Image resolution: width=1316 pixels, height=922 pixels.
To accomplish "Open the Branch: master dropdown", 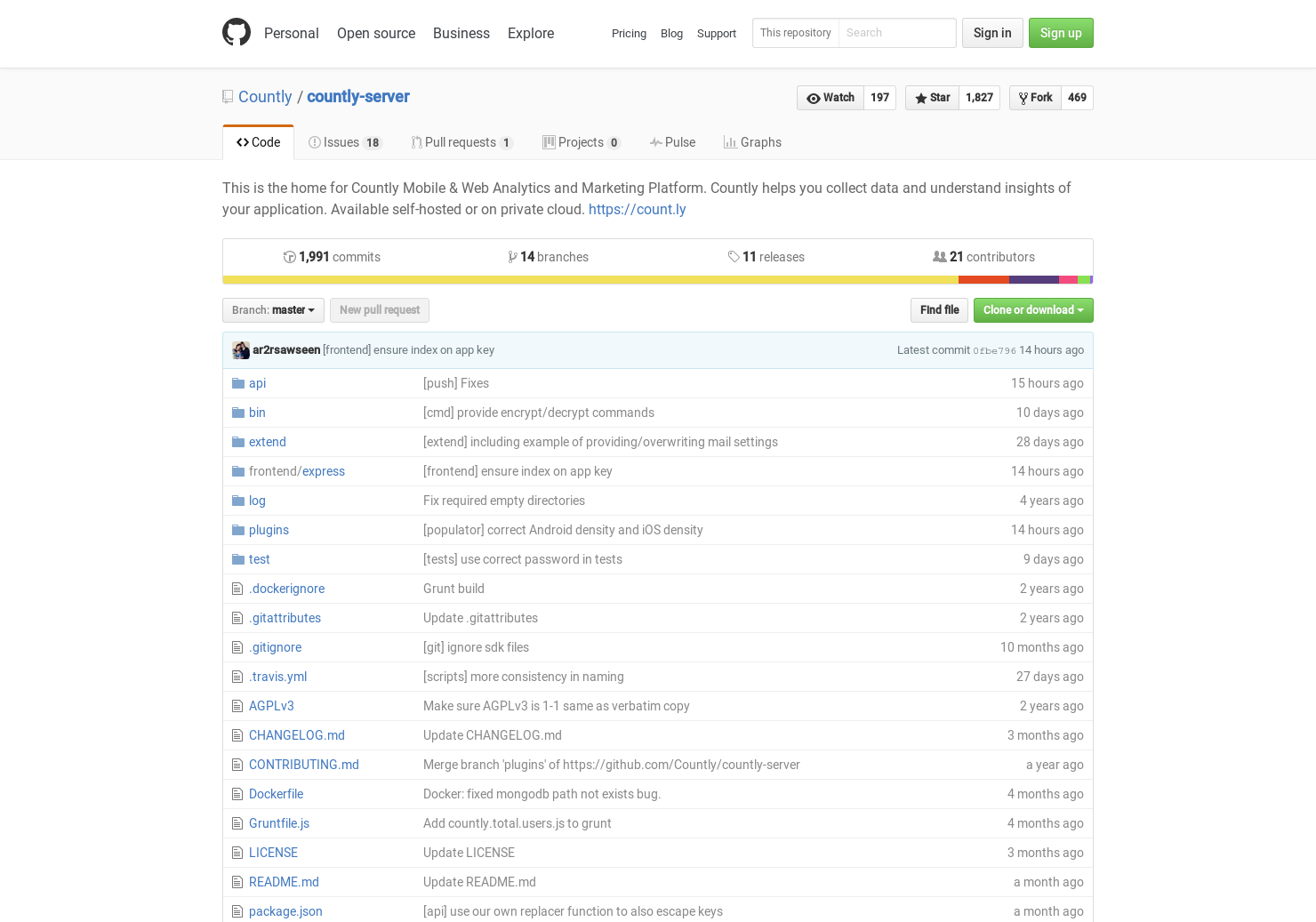I will coord(273,310).
